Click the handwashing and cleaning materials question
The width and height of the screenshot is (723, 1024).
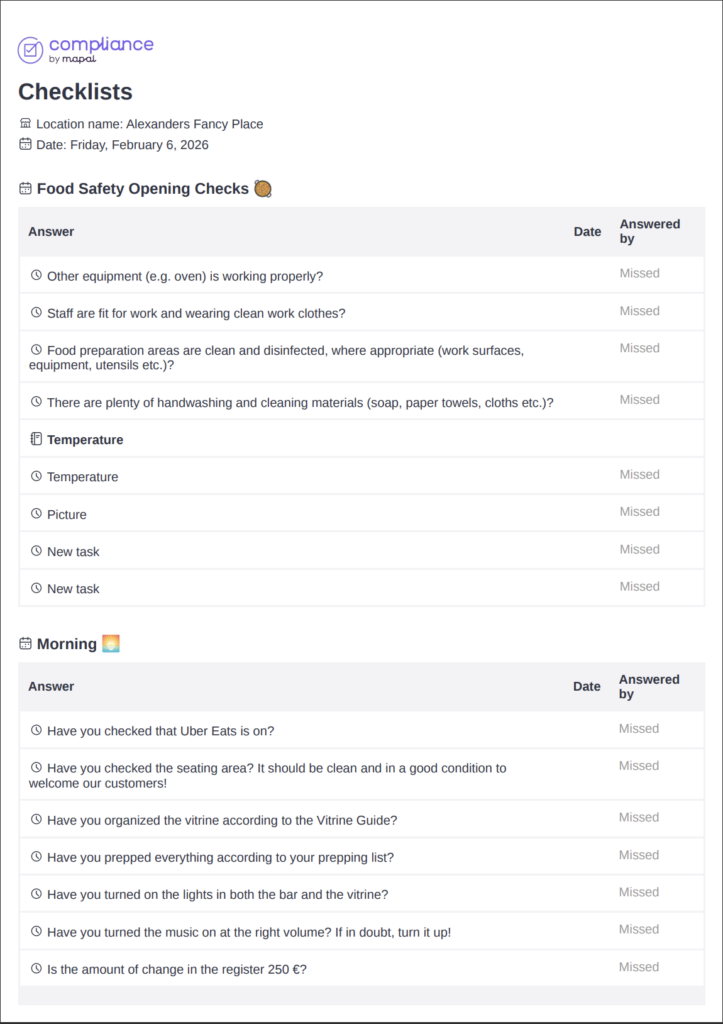point(300,403)
